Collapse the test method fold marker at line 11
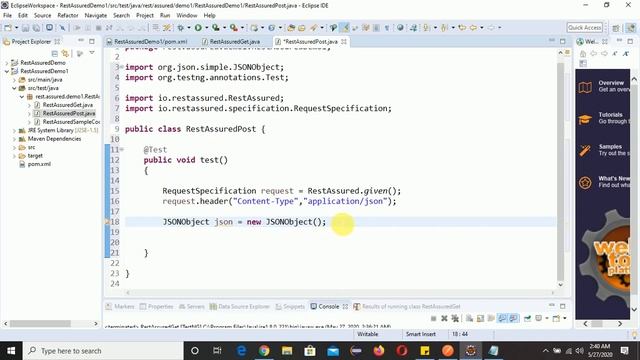 click(122, 150)
